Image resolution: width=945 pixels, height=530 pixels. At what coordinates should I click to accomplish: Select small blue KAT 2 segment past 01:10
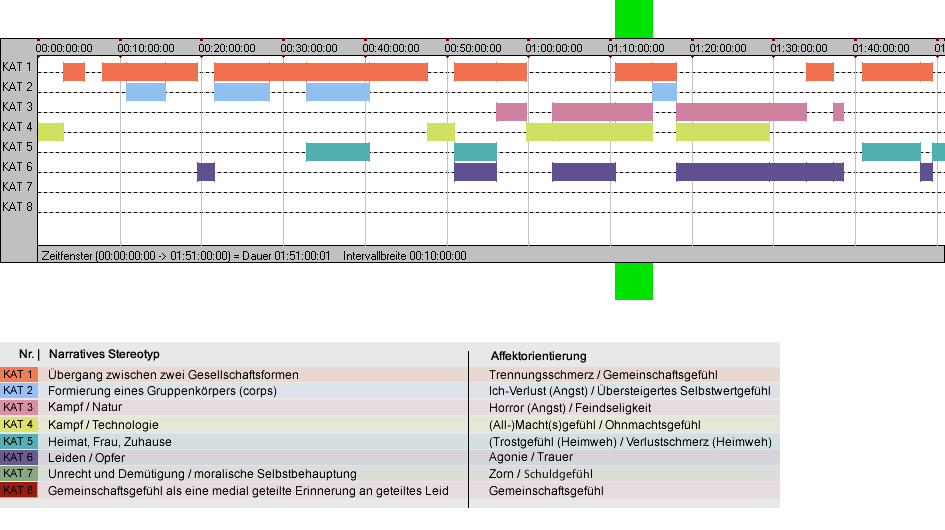click(664, 92)
